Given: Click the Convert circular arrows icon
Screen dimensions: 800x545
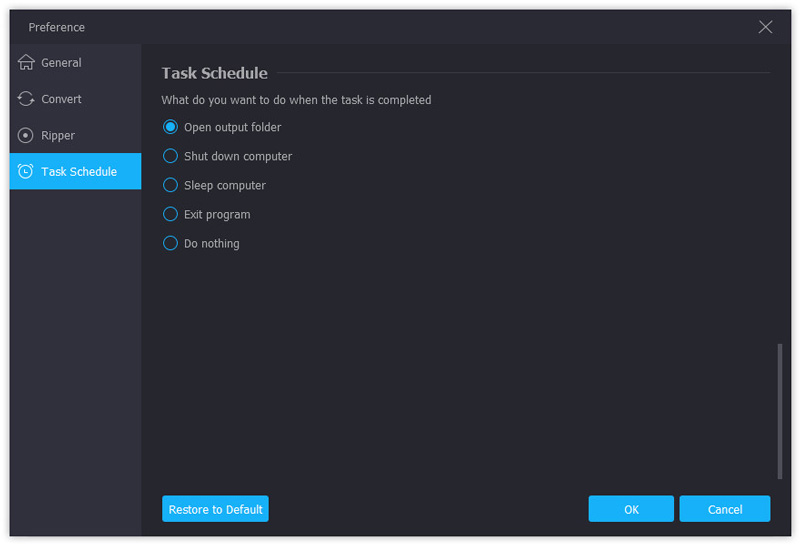Looking at the screenshot, I should pyautogui.click(x=26, y=99).
